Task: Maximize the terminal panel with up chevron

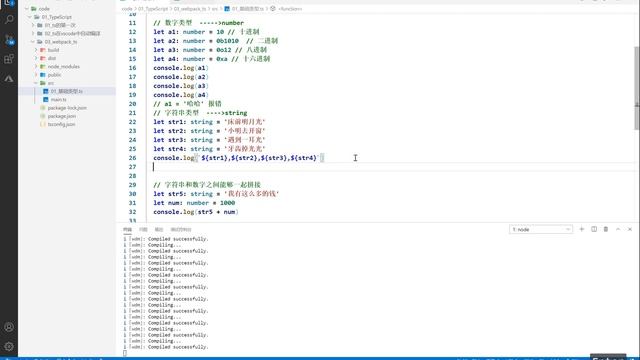Action: point(618,229)
